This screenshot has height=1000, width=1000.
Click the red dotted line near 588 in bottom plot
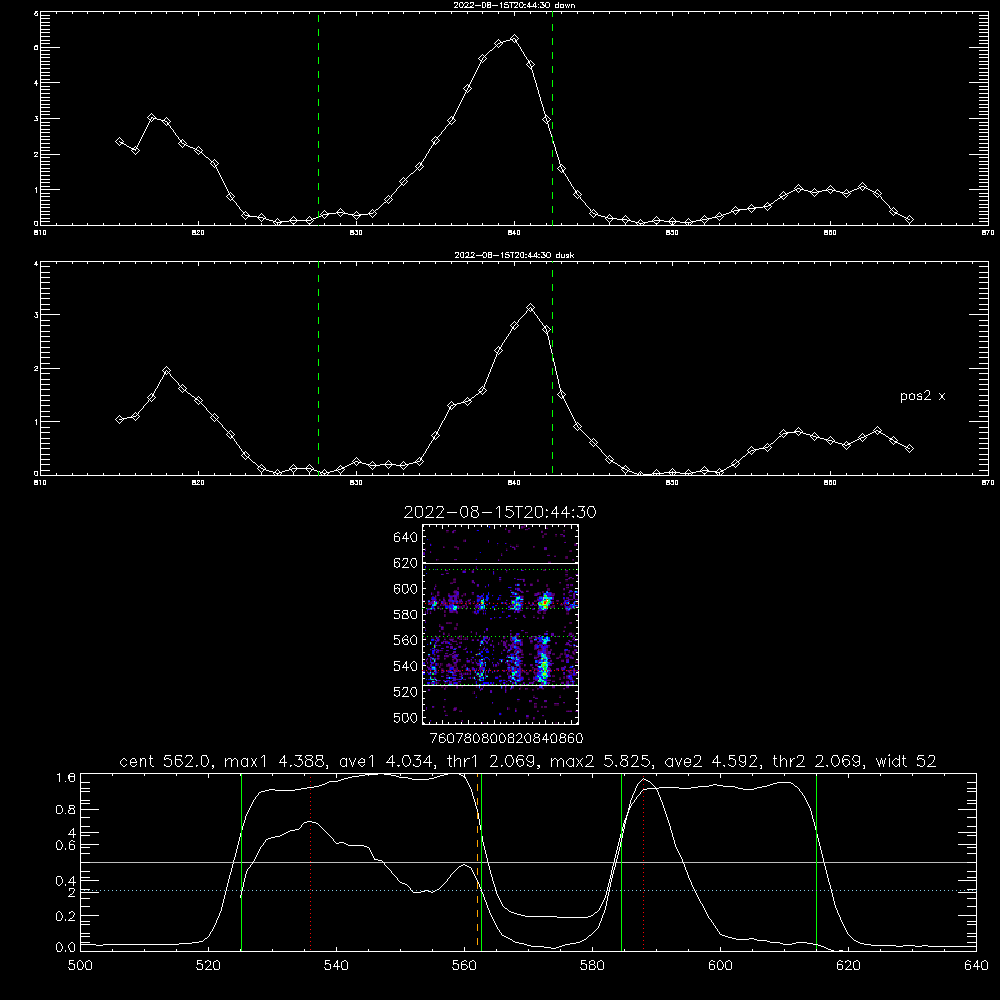643,862
